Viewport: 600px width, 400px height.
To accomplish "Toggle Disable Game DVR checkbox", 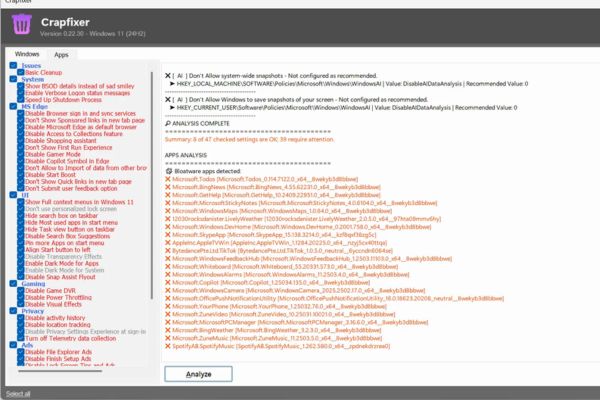I will [x=21, y=291].
